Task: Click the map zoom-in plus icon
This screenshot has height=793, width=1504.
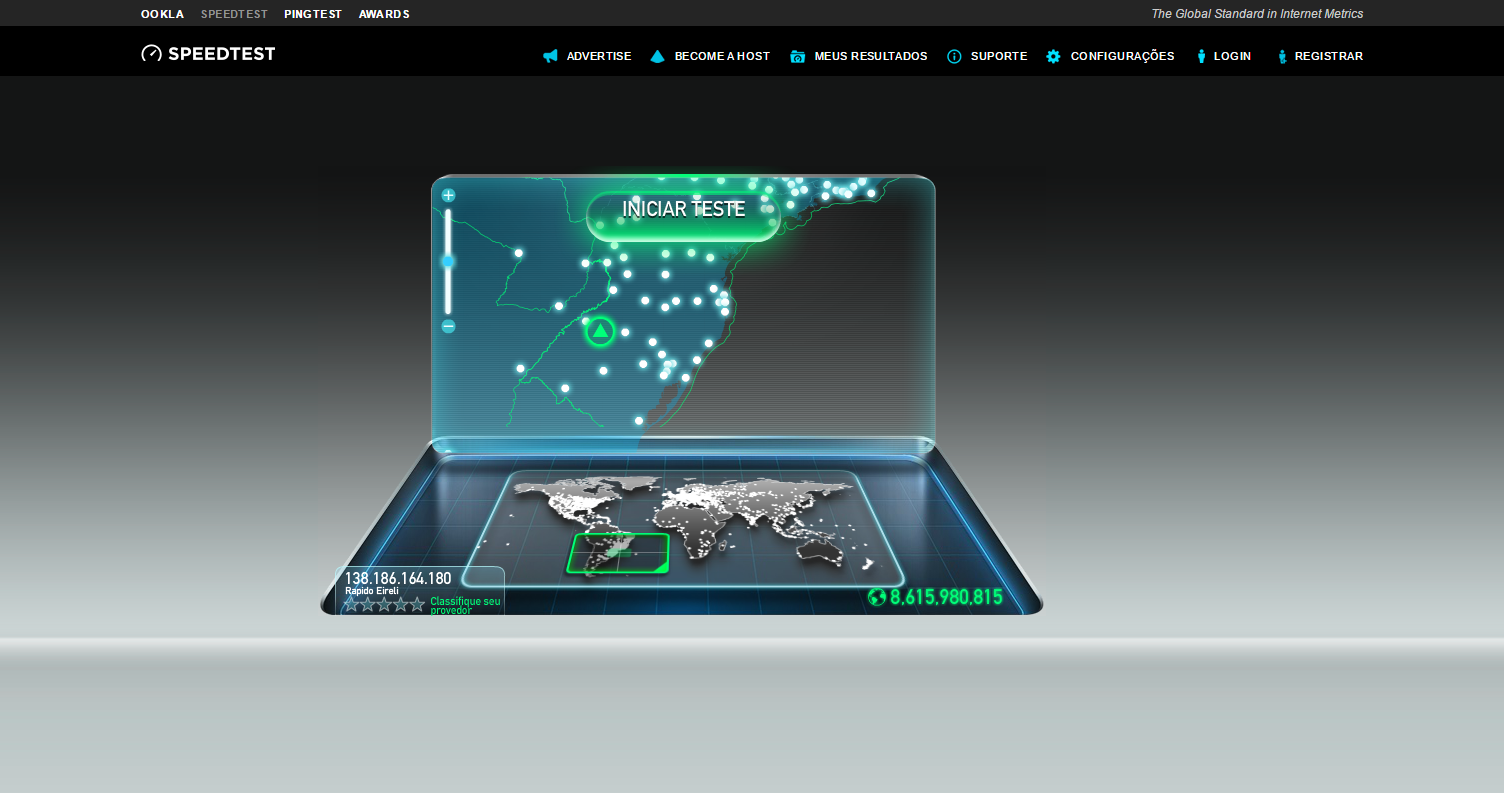Action: click(448, 194)
